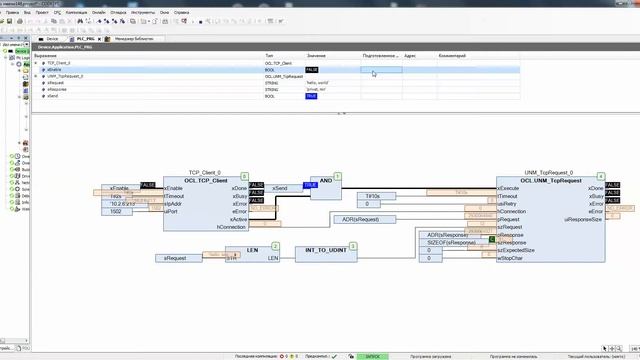Click the red compile error counter icon
The width and height of the screenshot is (640, 360).
[x=282, y=356]
